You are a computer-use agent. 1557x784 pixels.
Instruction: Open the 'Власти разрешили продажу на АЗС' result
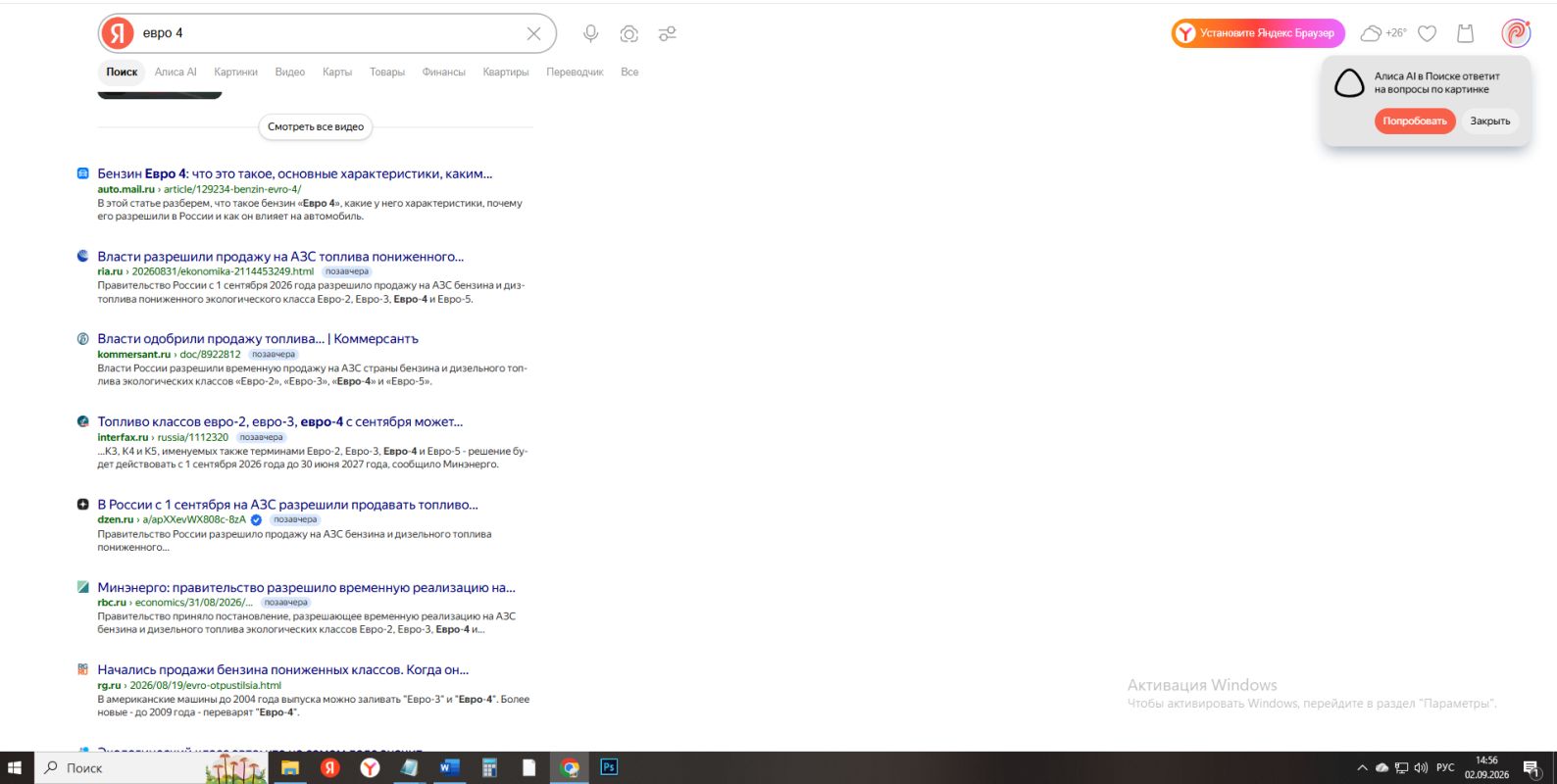pos(280,256)
